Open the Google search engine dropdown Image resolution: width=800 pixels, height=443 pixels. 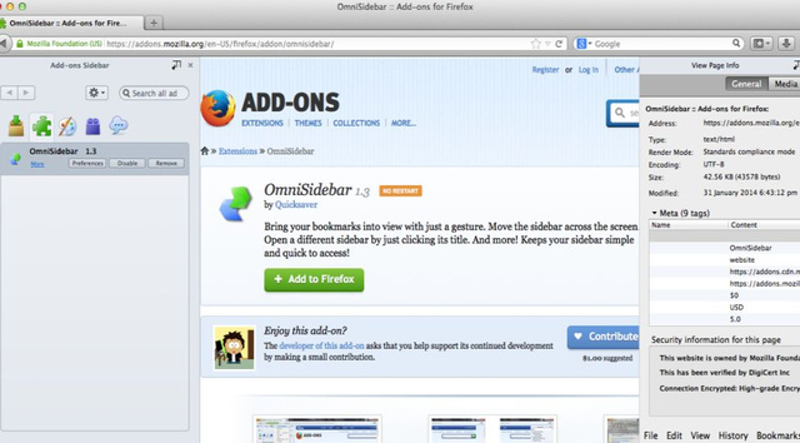pos(584,44)
